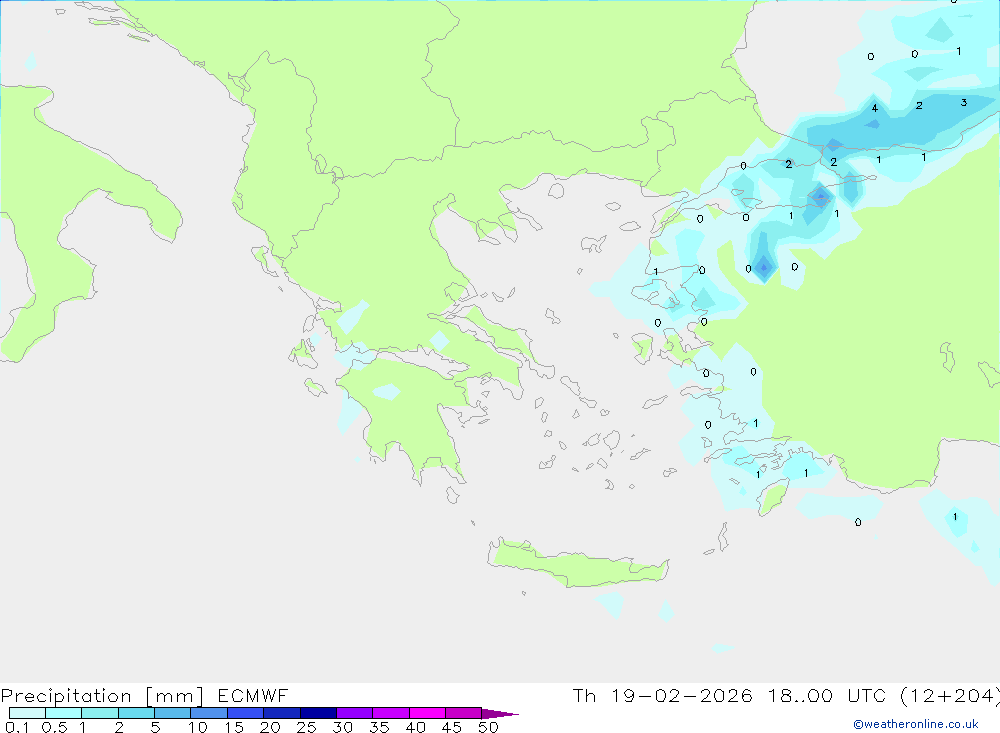This screenshot has width=1000, height=733.
Task: Click the '4' precipitation value on map
Action: (x=875, y=108)
